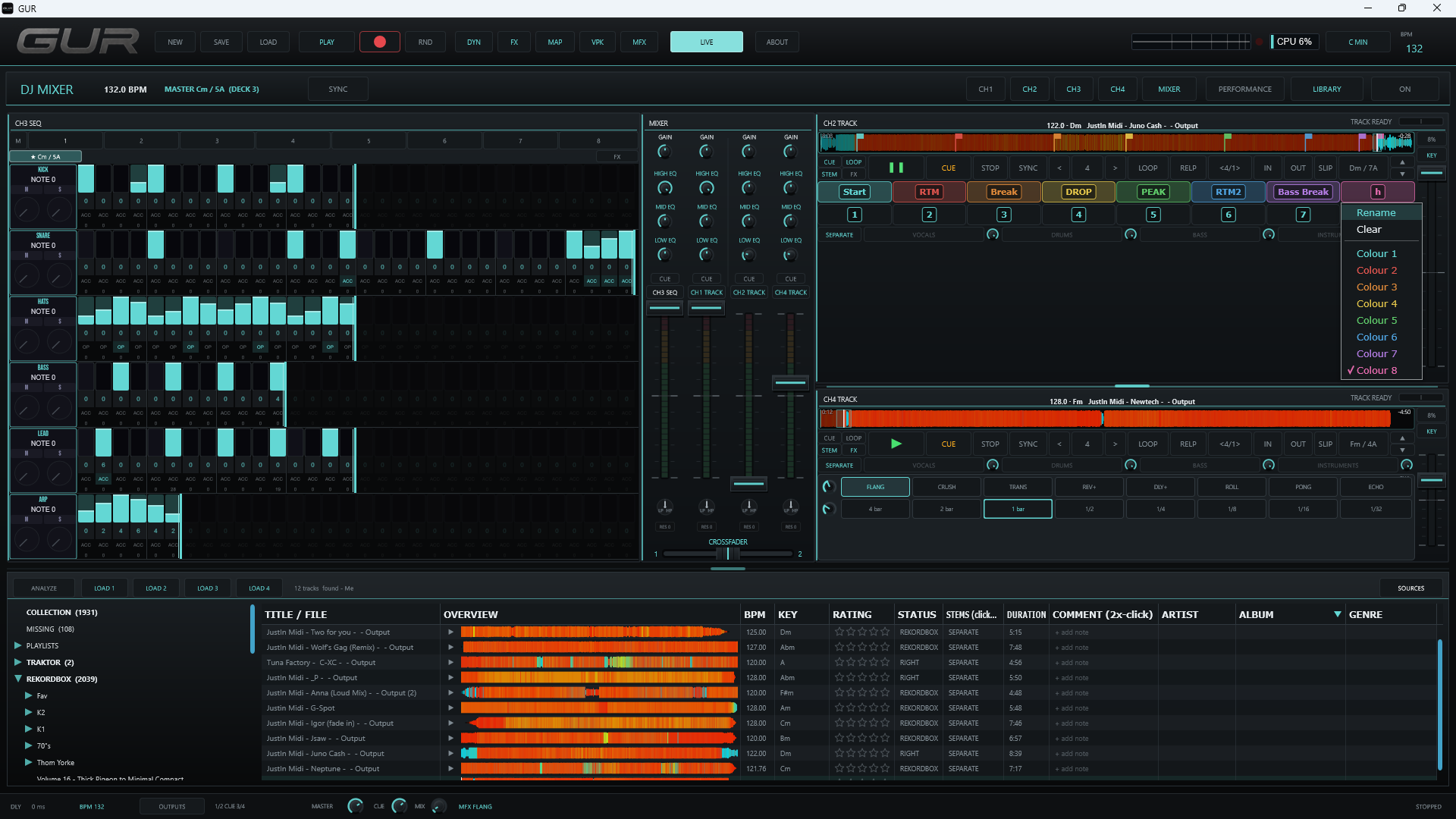Toggle SLIP mode on CH4 track deck
Image resolution: width=1456 pixels, height=819 pixels.
[x=1325, y=444]
